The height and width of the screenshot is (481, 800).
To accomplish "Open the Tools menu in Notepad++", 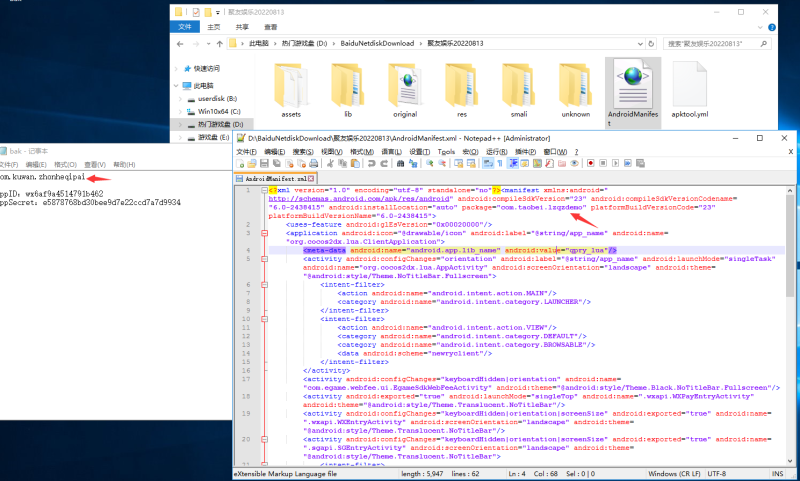I will click(x=445, y=151).
